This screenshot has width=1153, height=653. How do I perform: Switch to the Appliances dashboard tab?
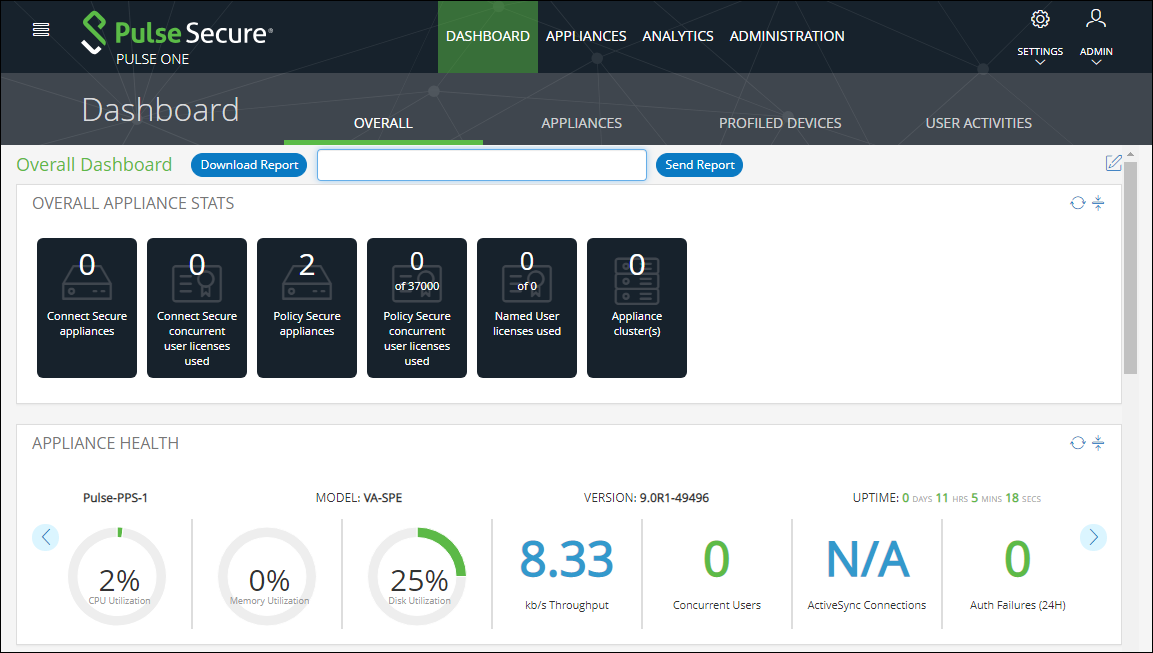click(582, 124)
